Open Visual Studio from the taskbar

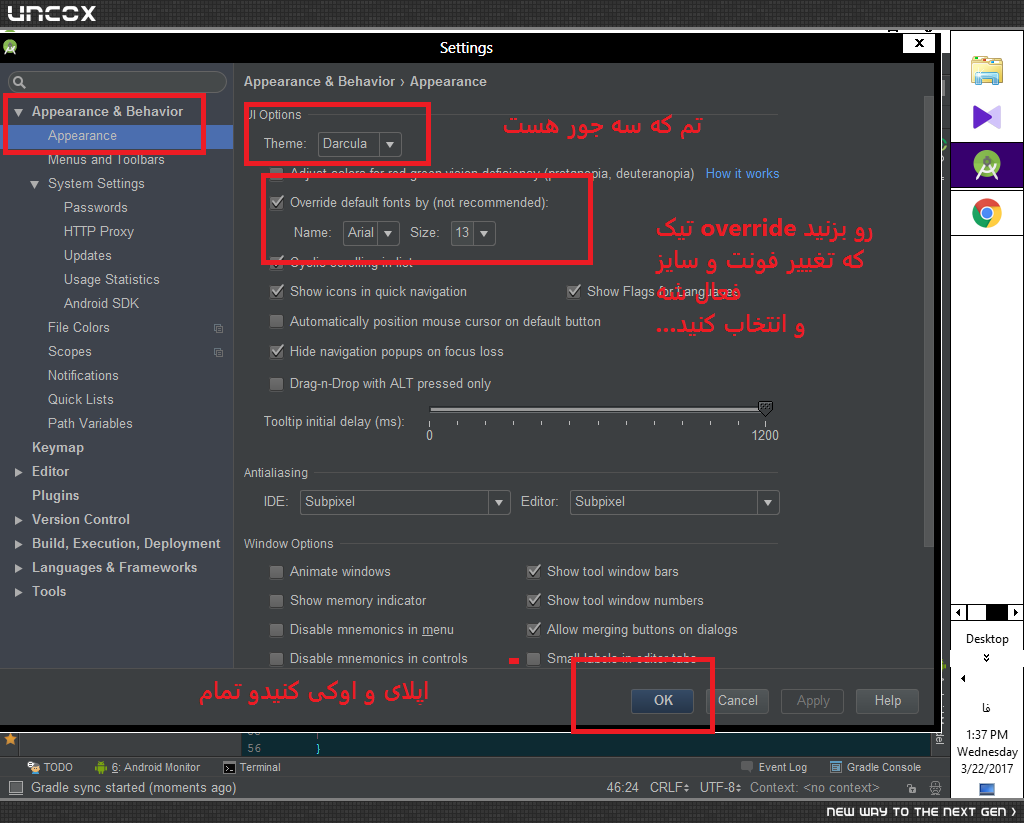coord(987,118)
